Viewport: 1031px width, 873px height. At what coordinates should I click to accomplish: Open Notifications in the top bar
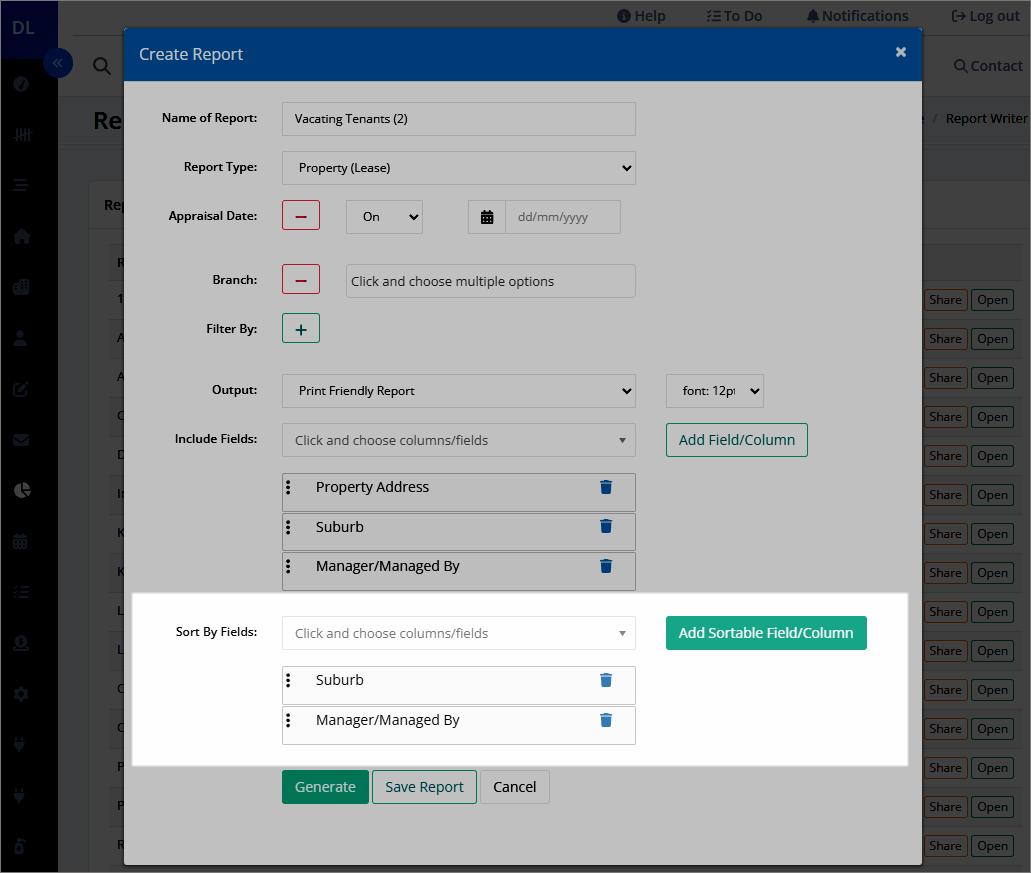pos(857,16)
